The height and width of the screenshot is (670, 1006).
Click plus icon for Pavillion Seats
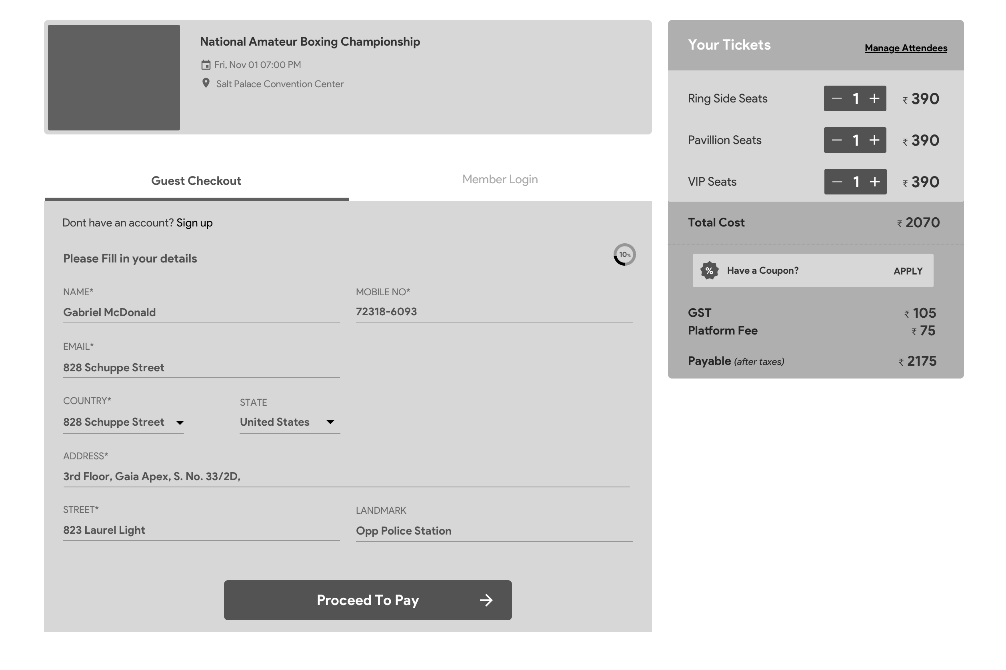point(874,140)
